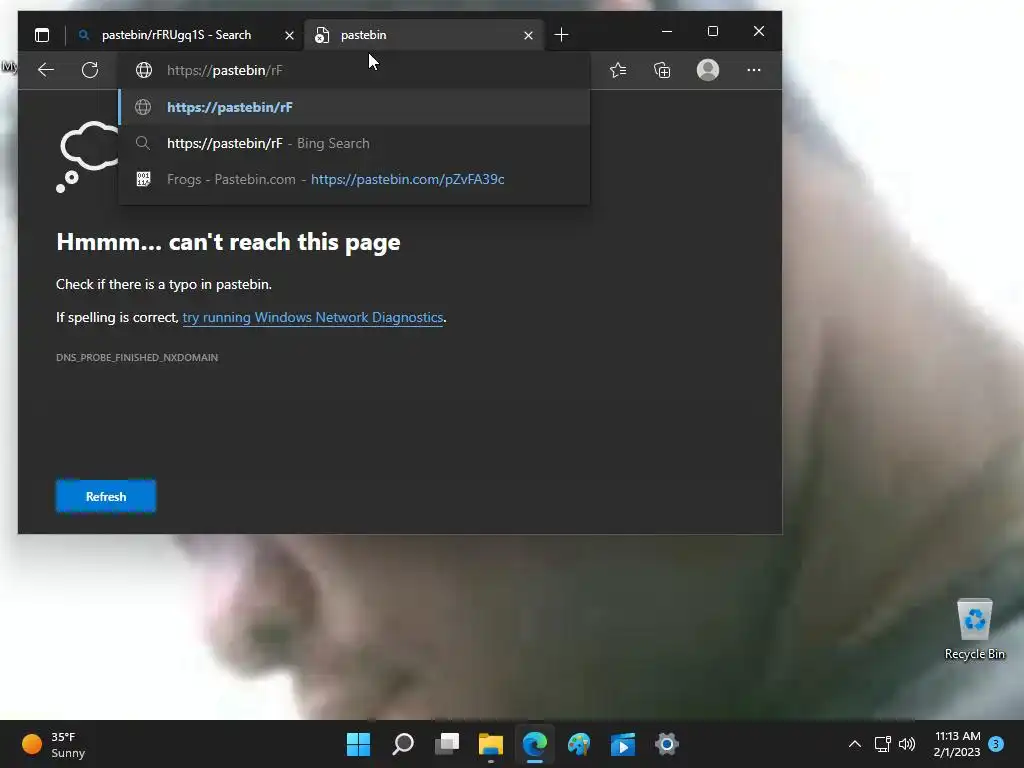Click into the address bar text field

(x=354, y=70)
